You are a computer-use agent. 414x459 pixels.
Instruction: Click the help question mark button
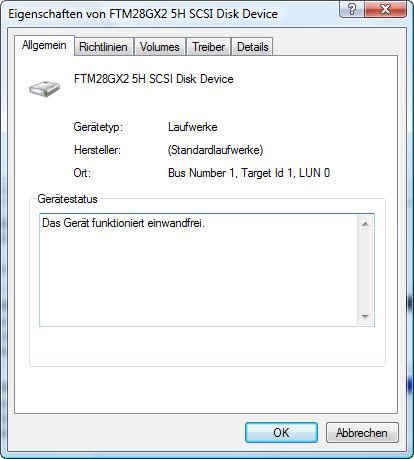(352, 9)
